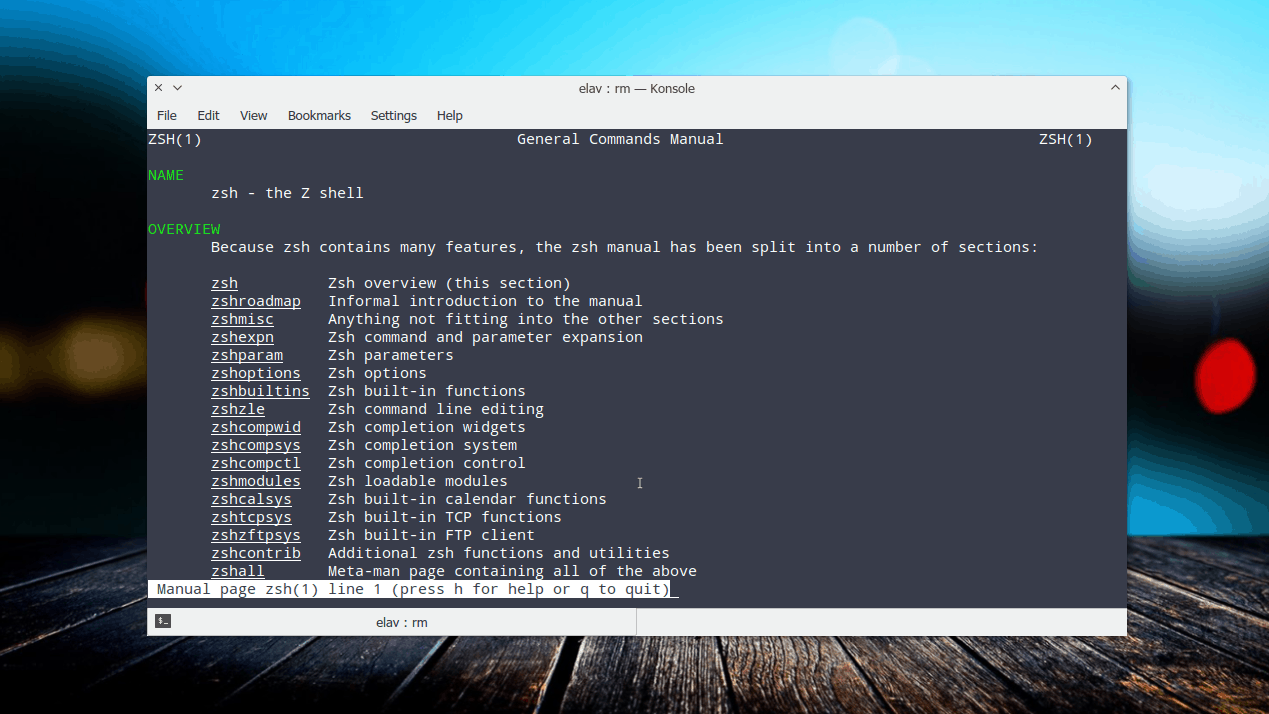The height and width of the screenshot is (714, 1269).
Task: Open the Help menu
Action: pos(449,115)
